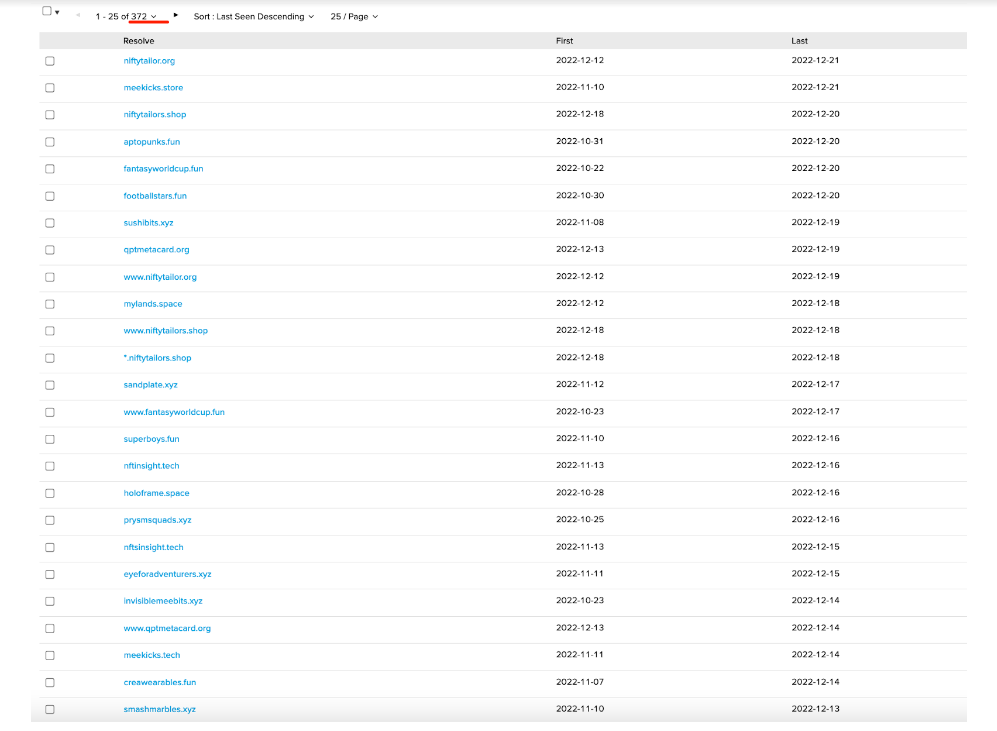Tick the smashmarbles.xyz row checkbox
The image size is (997, 731).
click(x=50, y=709)
